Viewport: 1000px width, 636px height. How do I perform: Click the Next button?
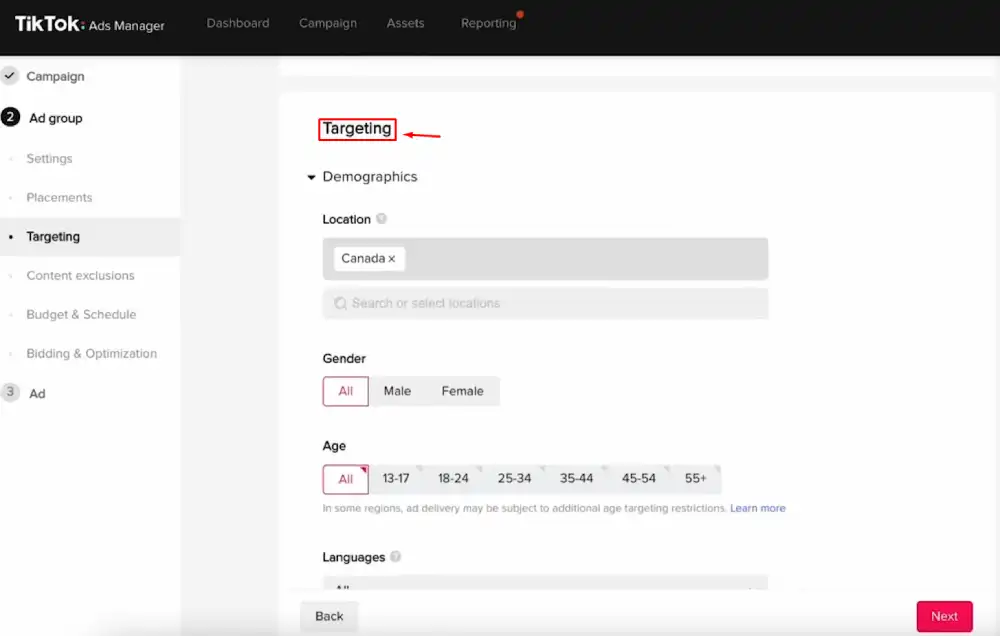click(945, 616)
